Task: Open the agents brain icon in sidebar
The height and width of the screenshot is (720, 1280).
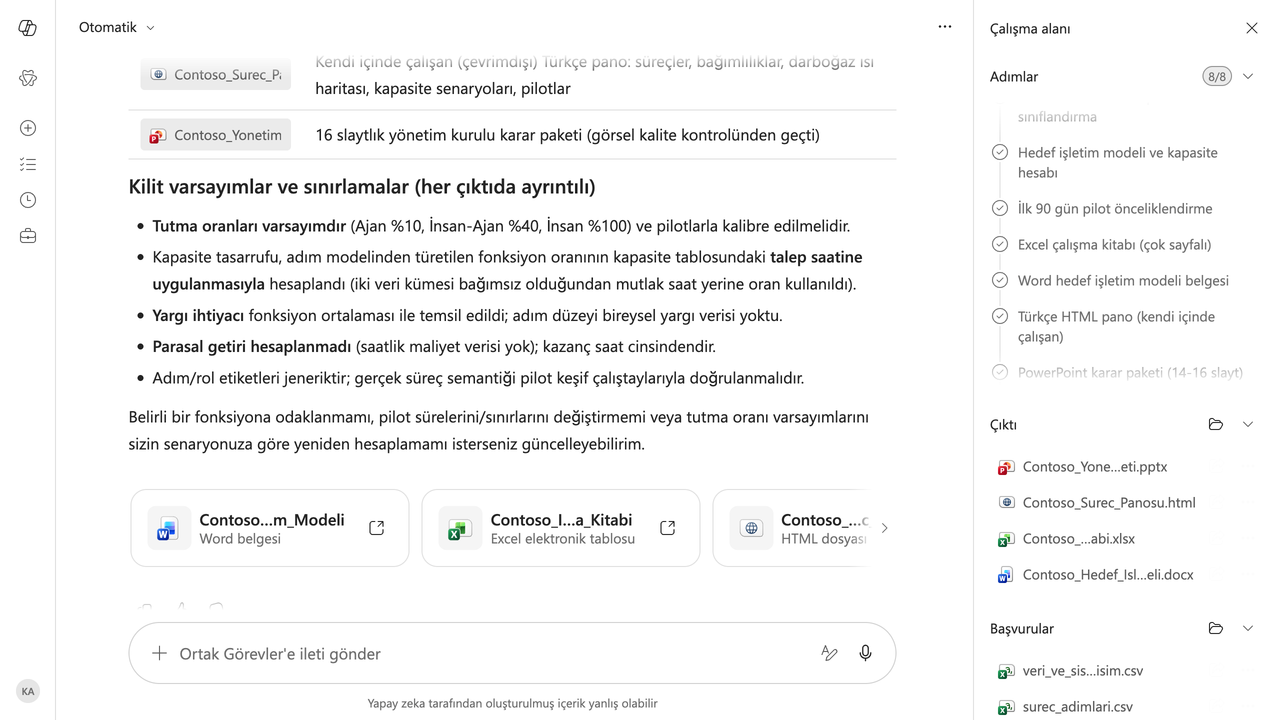Action: [x=28, y=79]
